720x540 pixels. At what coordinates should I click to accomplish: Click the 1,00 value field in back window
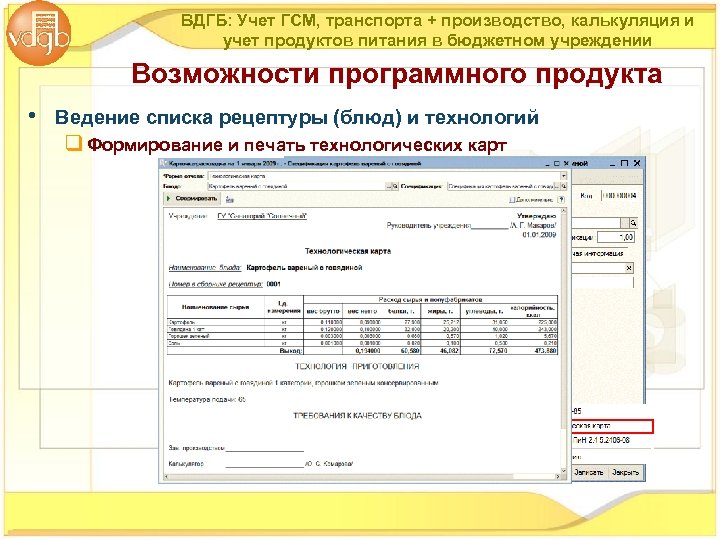[616, 237]
